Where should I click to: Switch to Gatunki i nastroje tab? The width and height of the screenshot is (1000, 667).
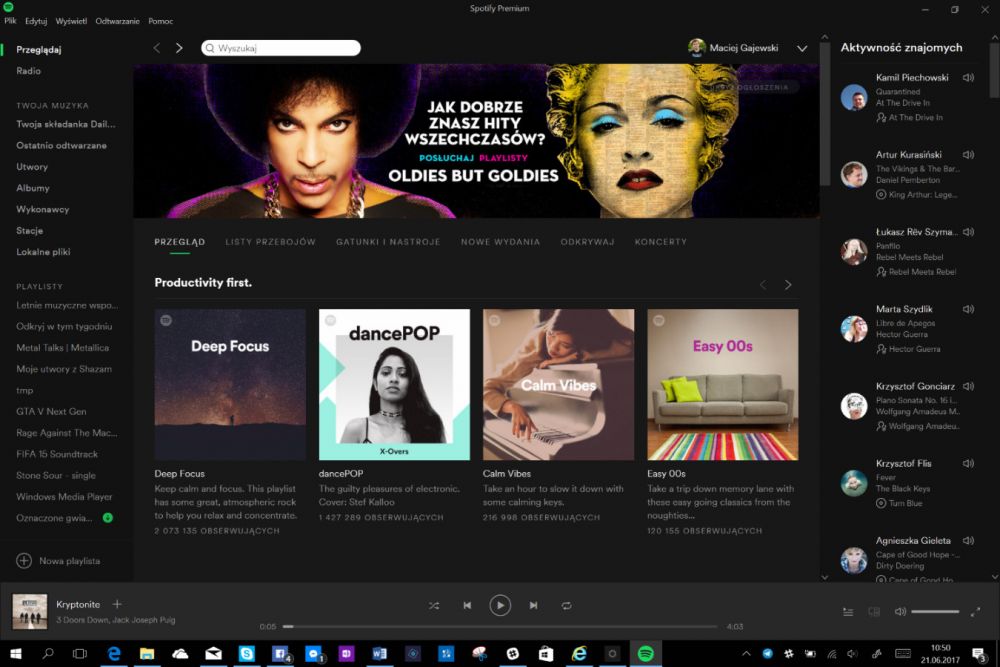(388, 242)
